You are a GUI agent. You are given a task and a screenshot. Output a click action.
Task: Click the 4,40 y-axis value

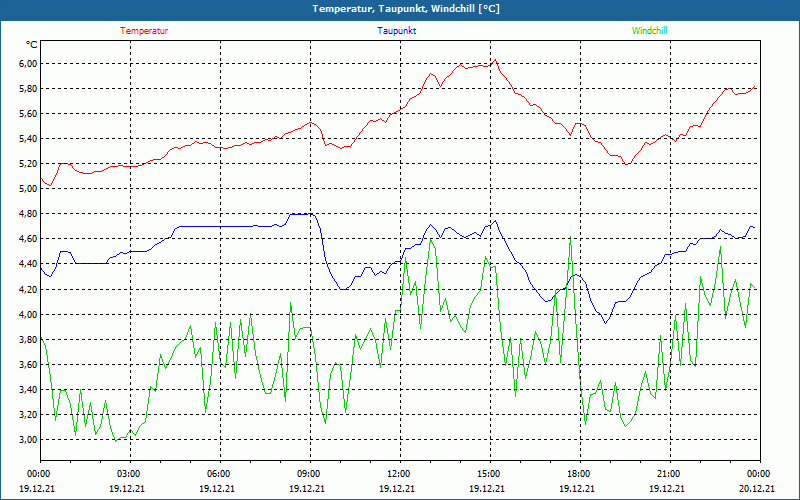[28, 264]
